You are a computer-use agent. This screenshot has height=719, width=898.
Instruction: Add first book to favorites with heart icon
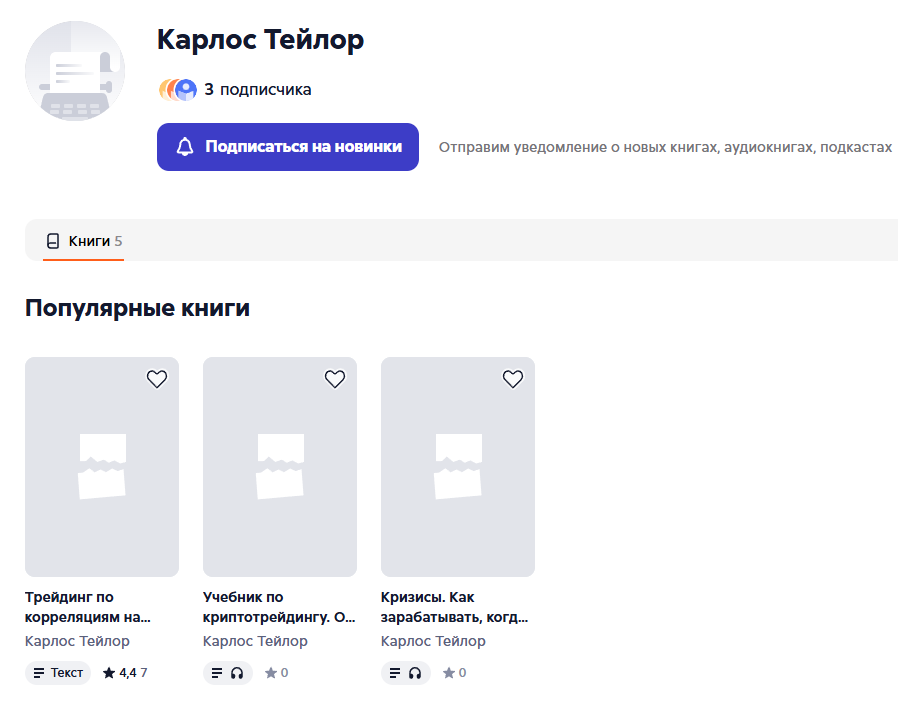157,379
